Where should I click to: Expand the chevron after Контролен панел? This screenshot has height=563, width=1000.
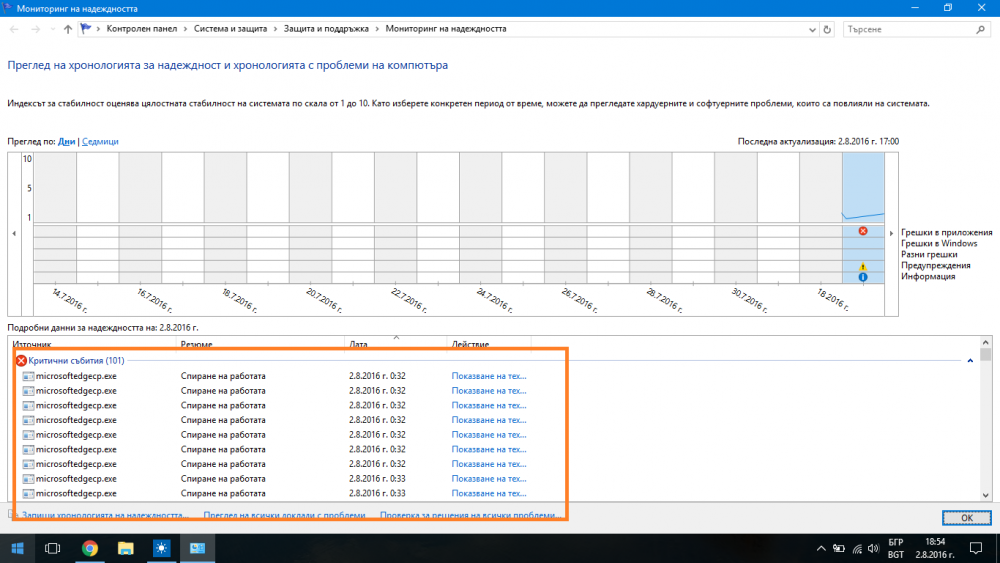[186, 29]
